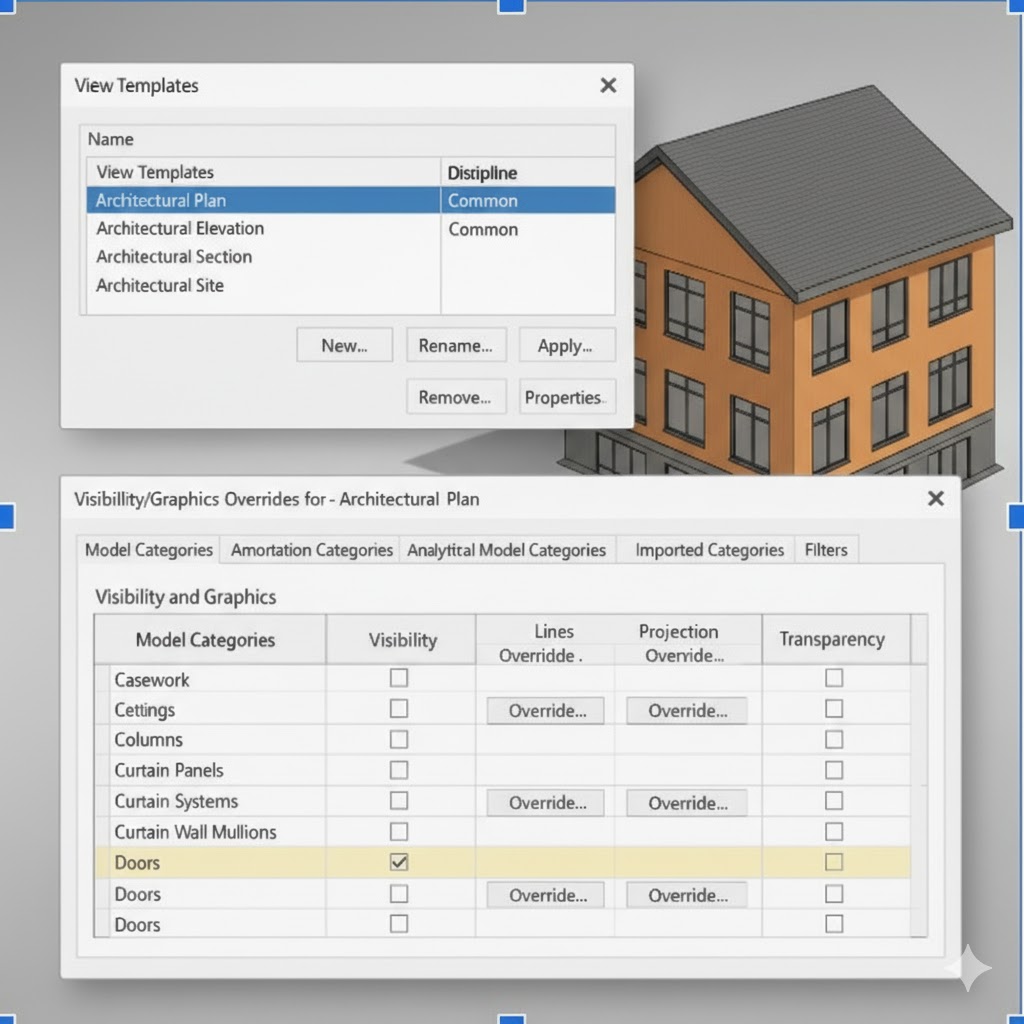Click Projection Override button for Curtain Systems
The width and height of the screenshot is (1024, 1024).
pos(686,803)
